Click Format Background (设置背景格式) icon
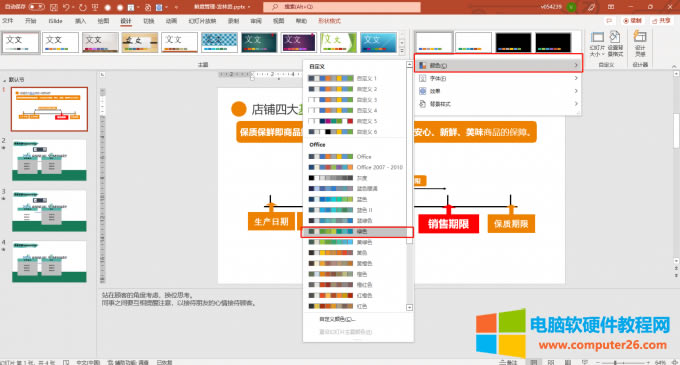This screenshot has height=365, width=680. (615, 44)
